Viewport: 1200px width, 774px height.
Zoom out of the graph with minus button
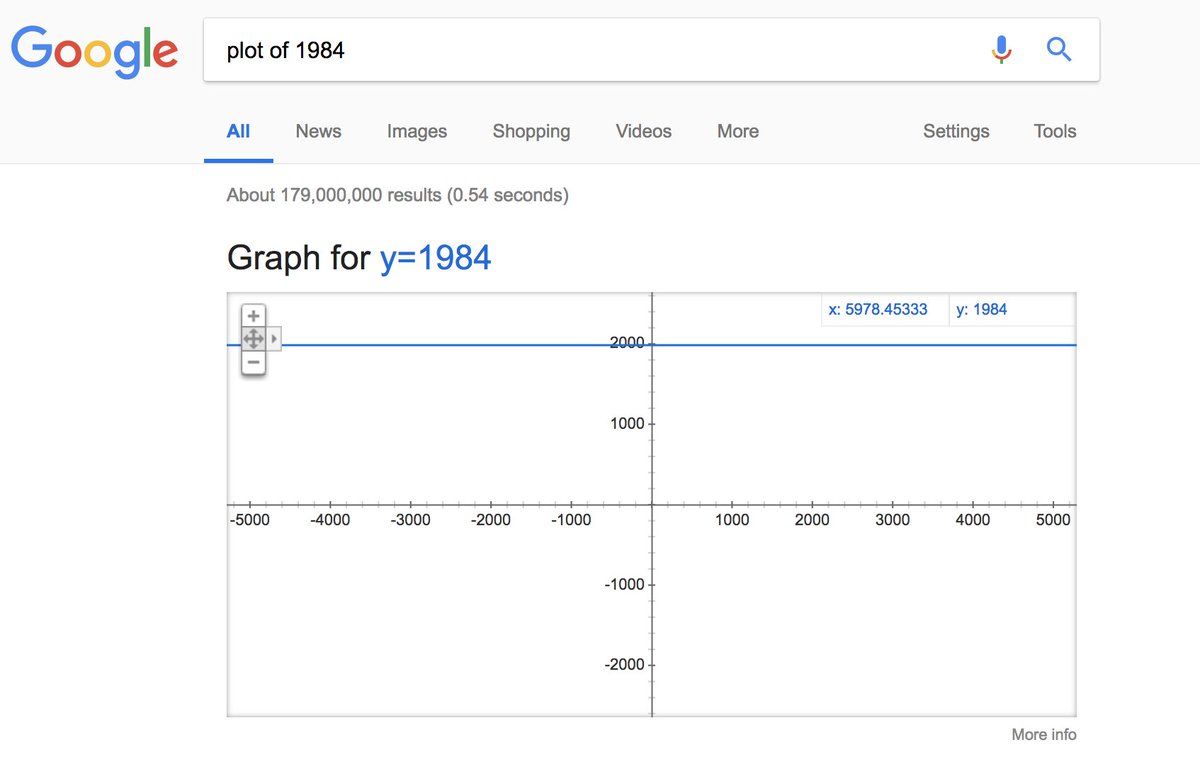[254, 362]
